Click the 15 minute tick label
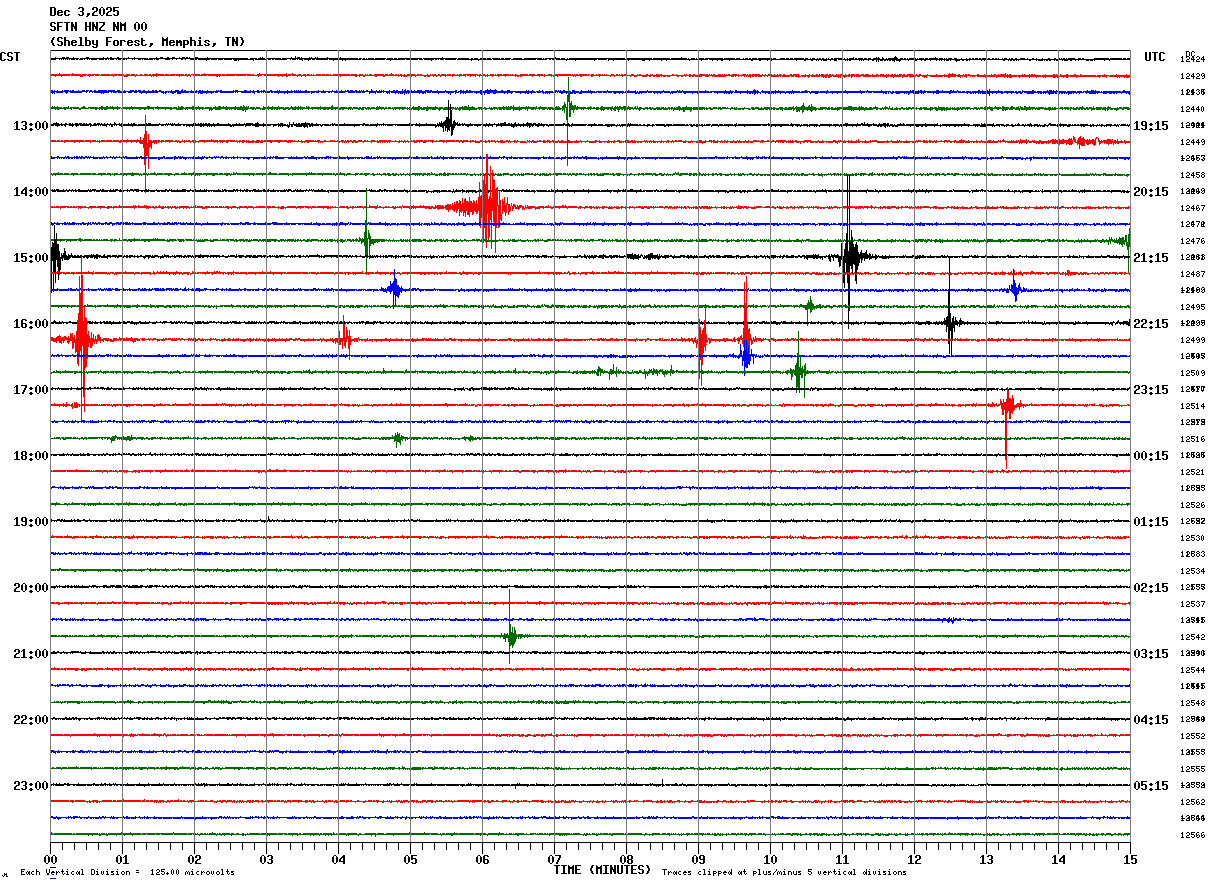The width and height of the screenshot is (1210, 886). [x=1129, y=860]
